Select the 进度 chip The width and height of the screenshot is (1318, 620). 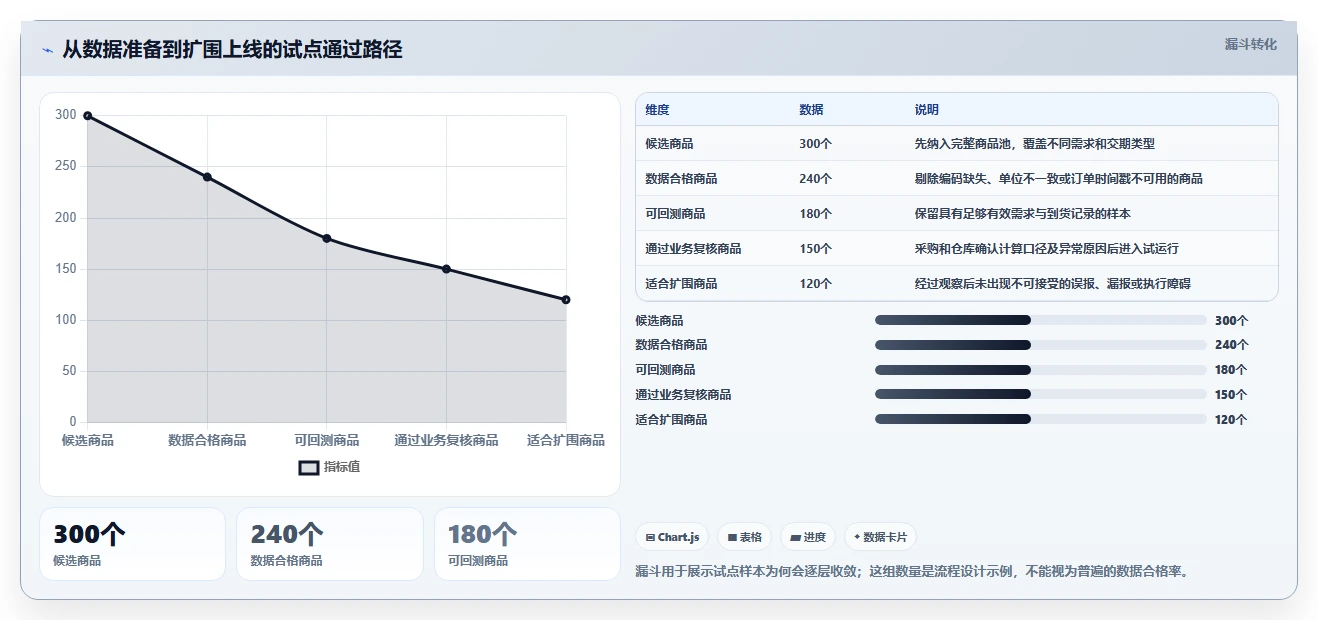coord(808,537)
